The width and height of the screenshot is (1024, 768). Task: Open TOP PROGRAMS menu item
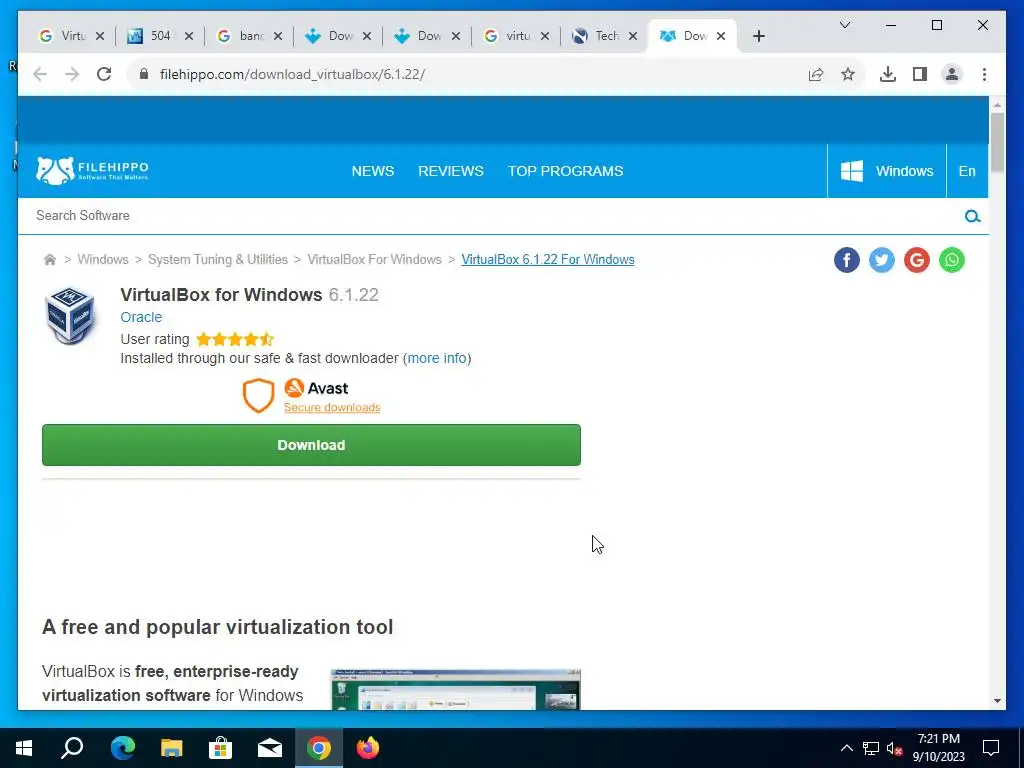566,171
